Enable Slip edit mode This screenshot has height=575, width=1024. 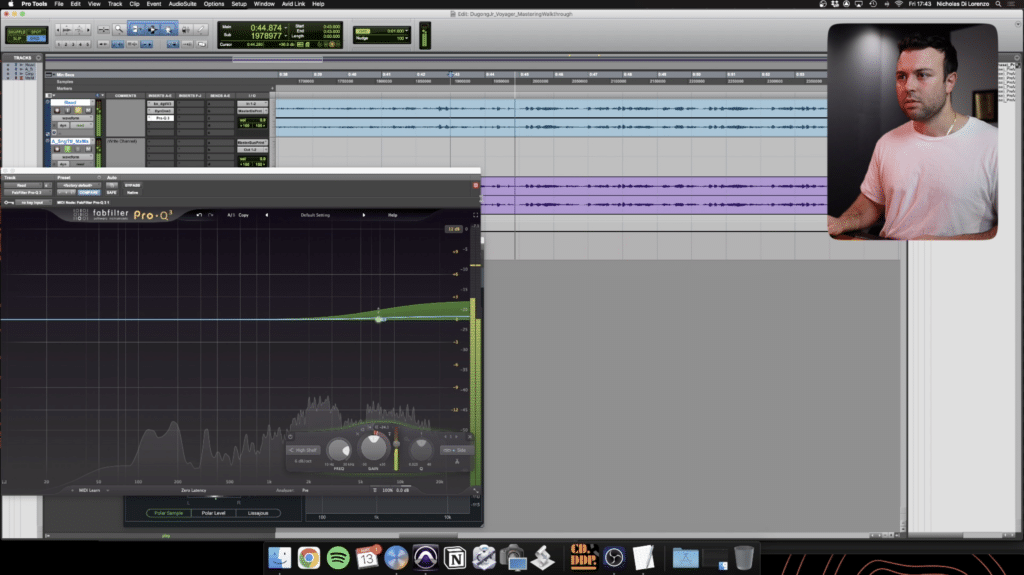[17, 39]
